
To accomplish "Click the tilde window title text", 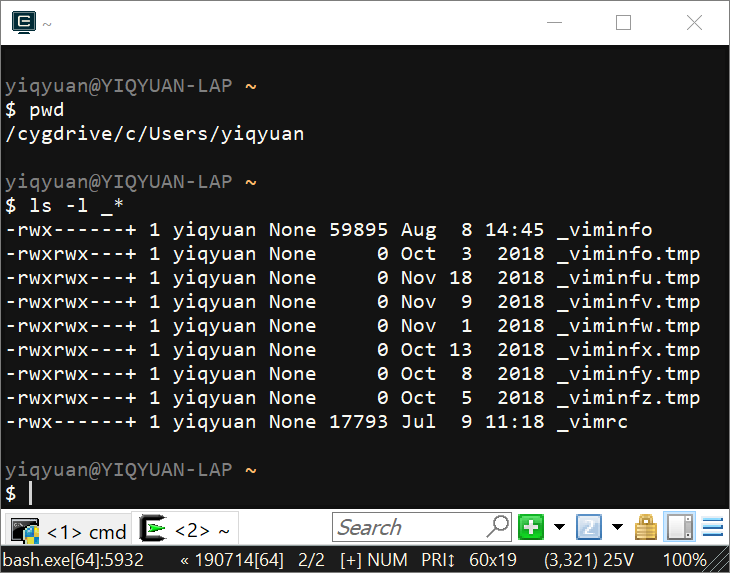I will pyautogui.click(x=47, y=24).
